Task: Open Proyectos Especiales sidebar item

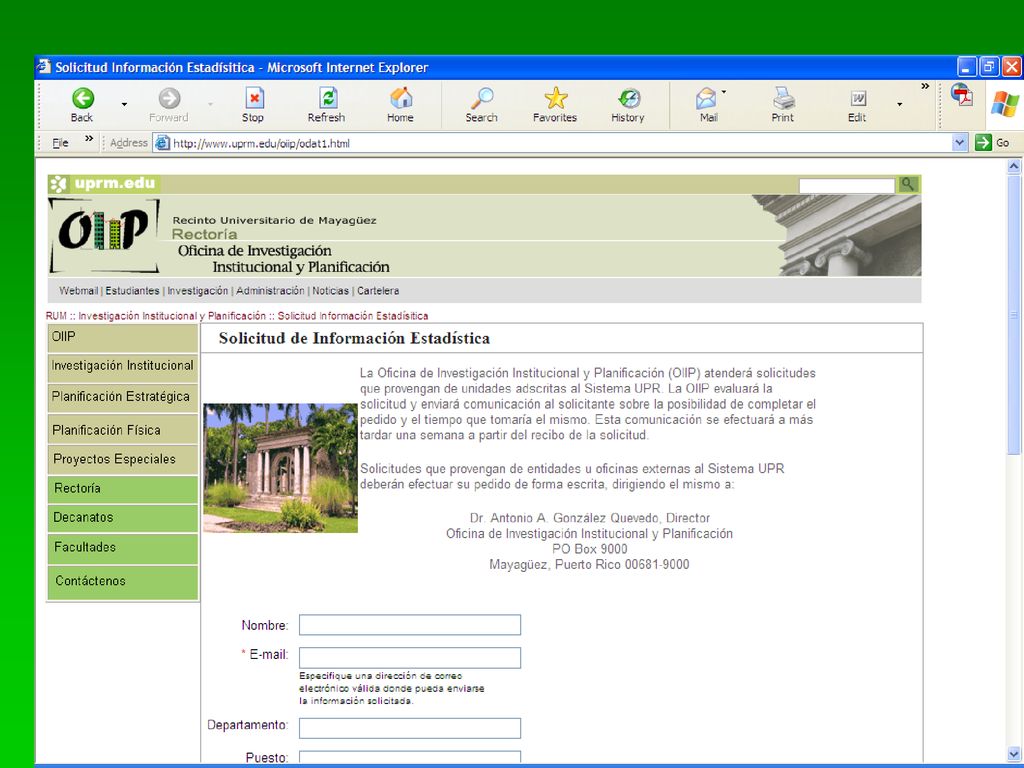Action: pos(123,460)
